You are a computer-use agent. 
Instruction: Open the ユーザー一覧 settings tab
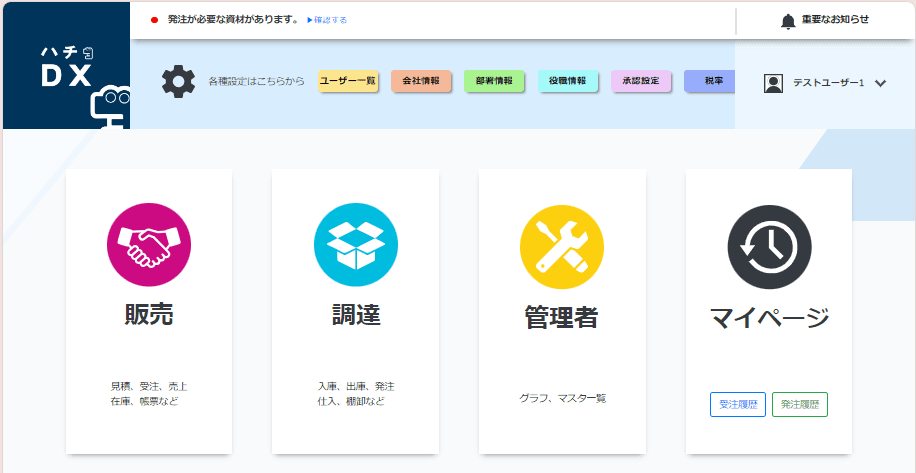pos(348,81)
